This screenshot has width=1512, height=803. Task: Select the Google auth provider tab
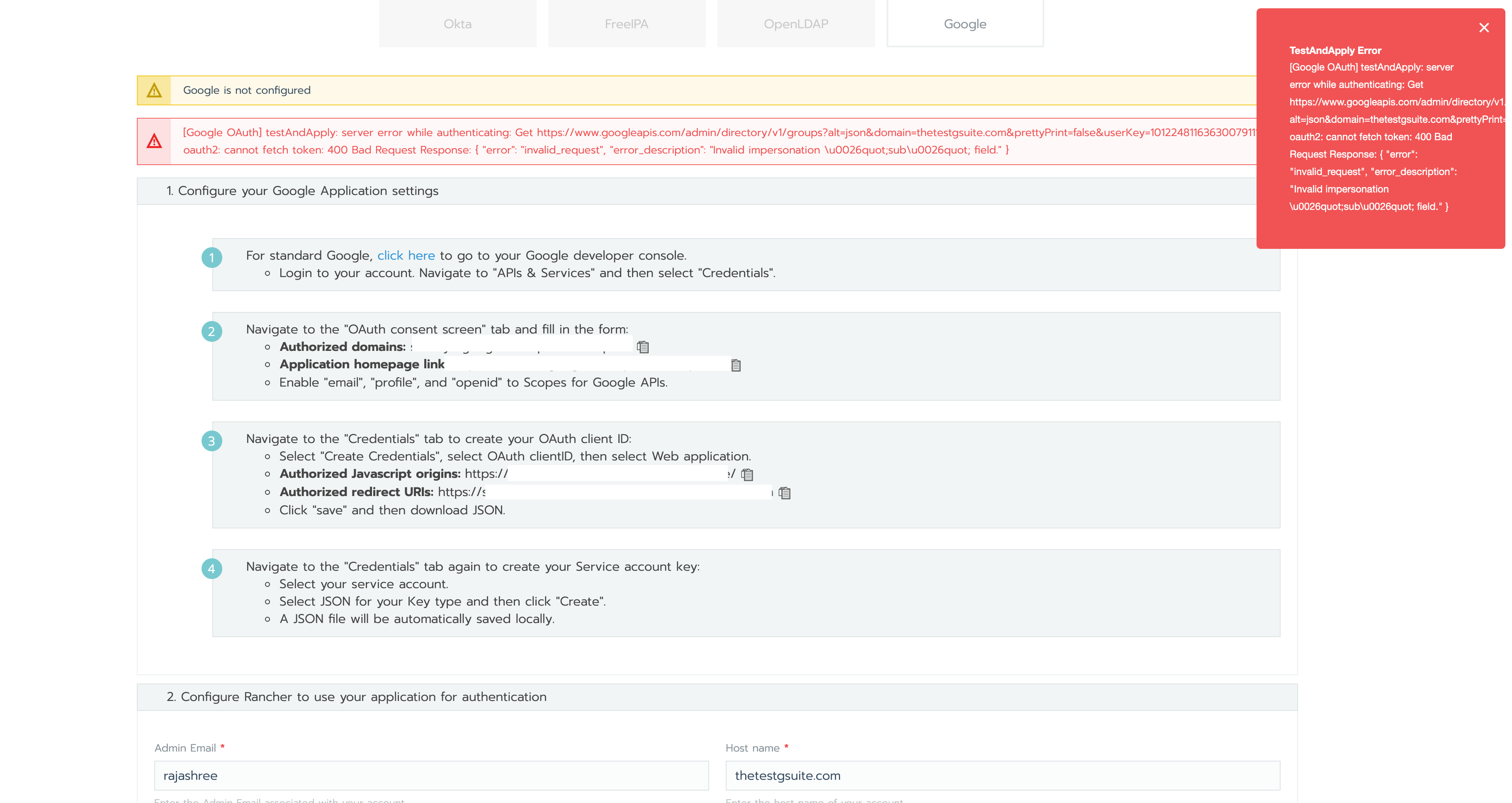click(965, 24)
